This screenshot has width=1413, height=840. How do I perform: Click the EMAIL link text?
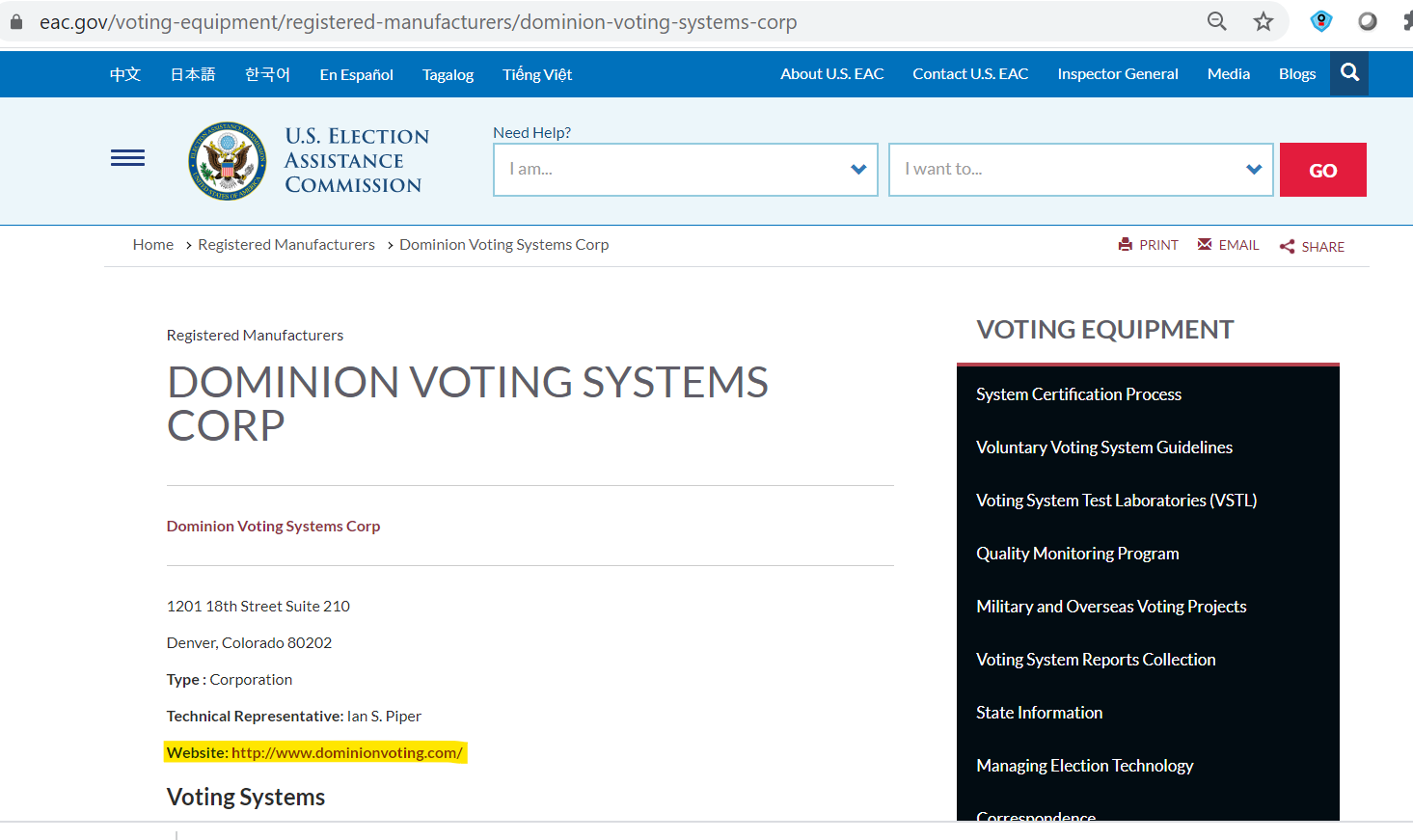pyautogui.click(x=1238, y=245)
